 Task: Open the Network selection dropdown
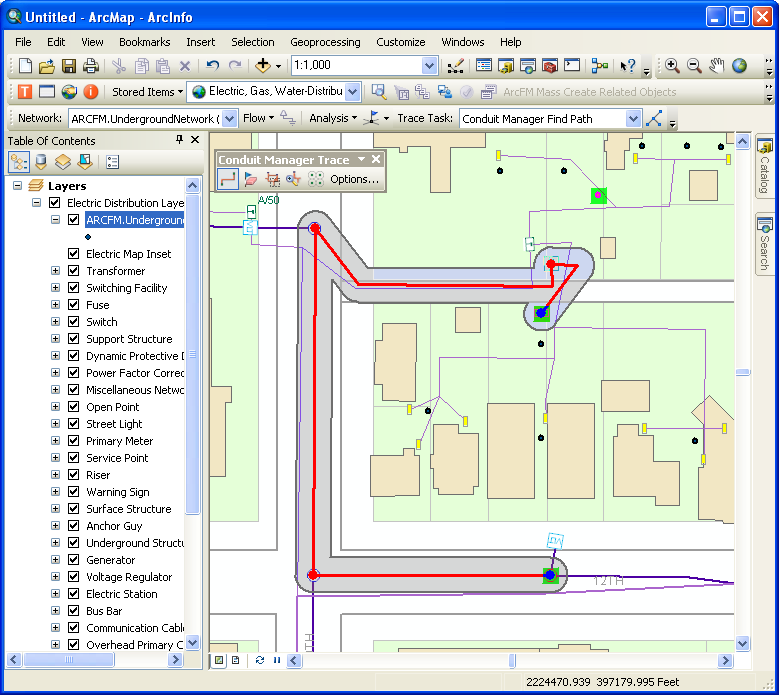(229, 119)
